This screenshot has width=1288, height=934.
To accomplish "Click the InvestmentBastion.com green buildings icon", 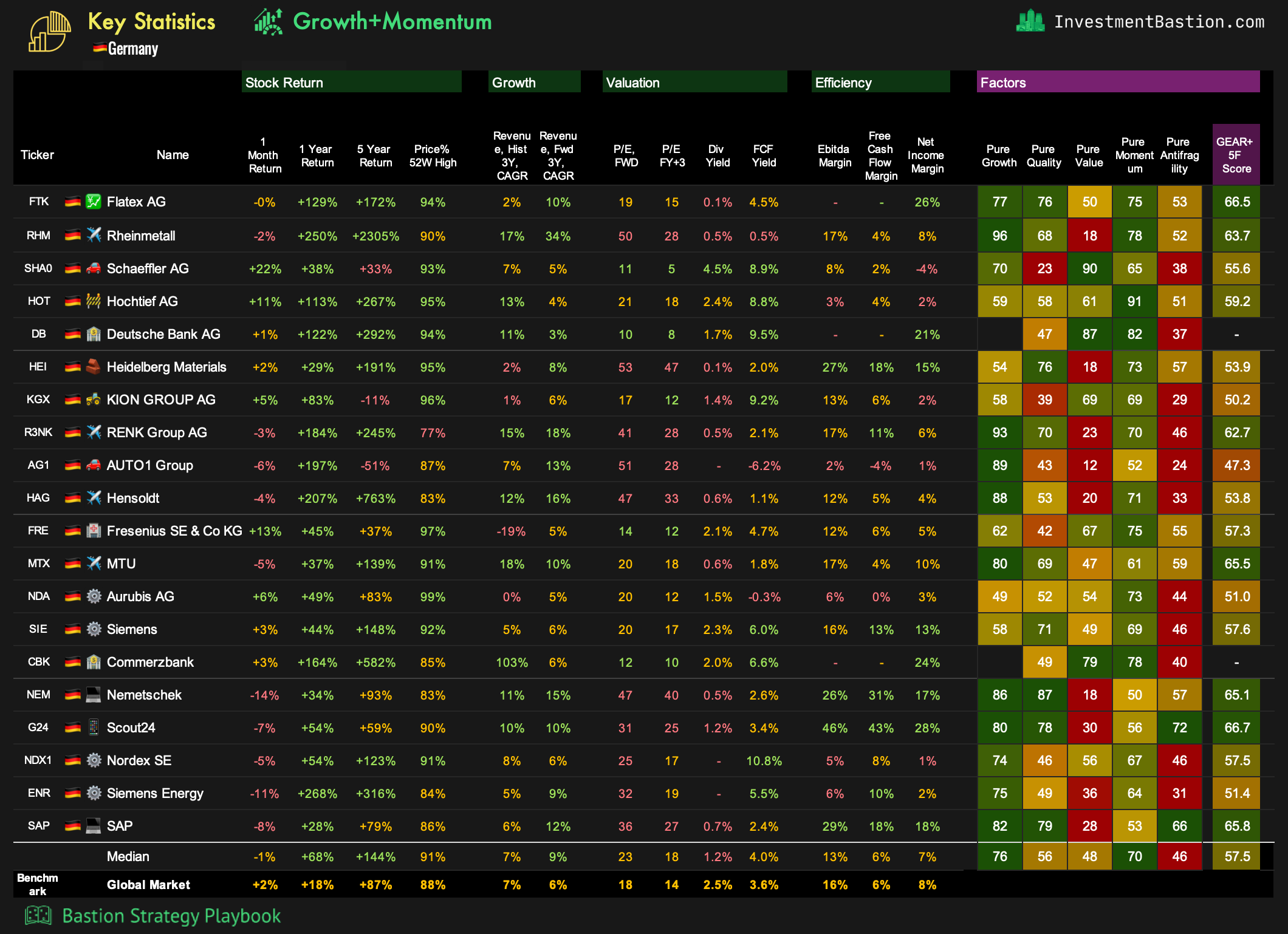I will [x=1030, y=21].
